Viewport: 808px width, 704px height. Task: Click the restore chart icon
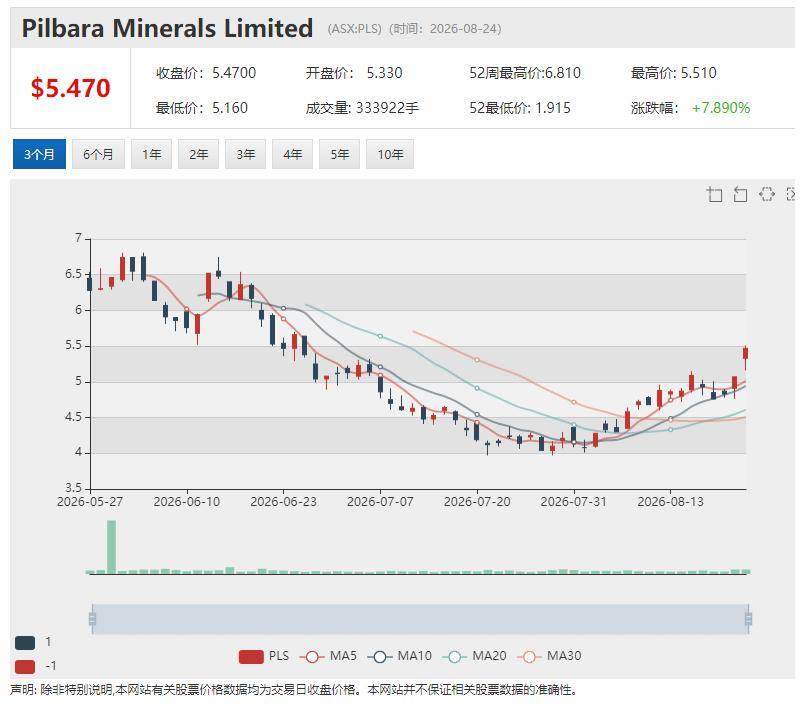[766, 194]
